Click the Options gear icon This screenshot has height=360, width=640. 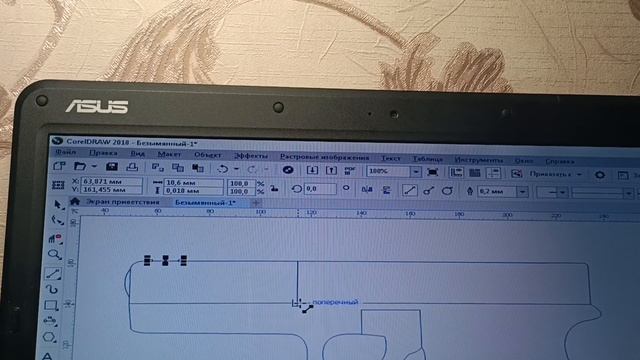tap(600, 175)
